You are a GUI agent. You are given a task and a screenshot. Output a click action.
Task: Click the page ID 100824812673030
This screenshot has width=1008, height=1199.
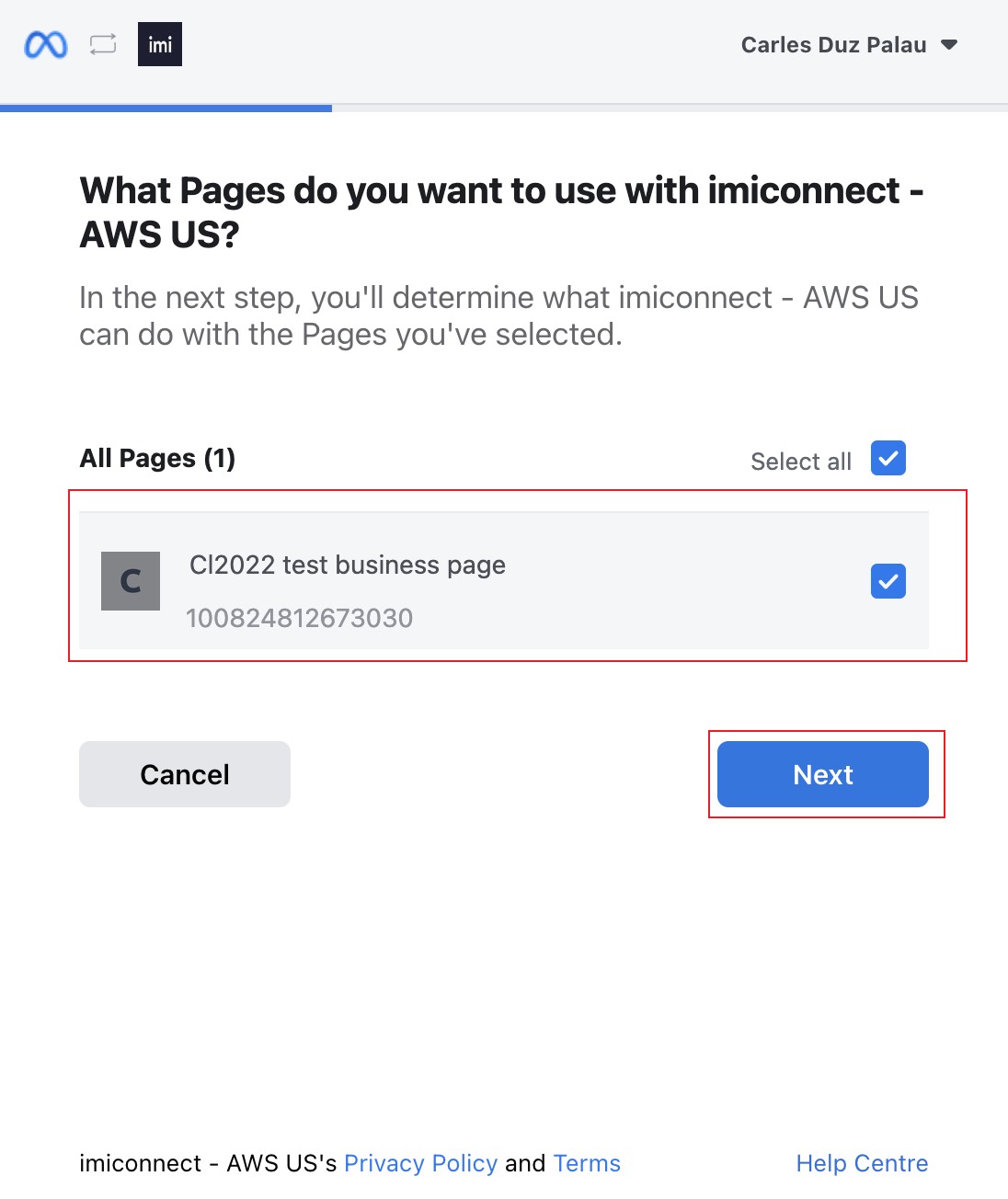coord(300,618)
